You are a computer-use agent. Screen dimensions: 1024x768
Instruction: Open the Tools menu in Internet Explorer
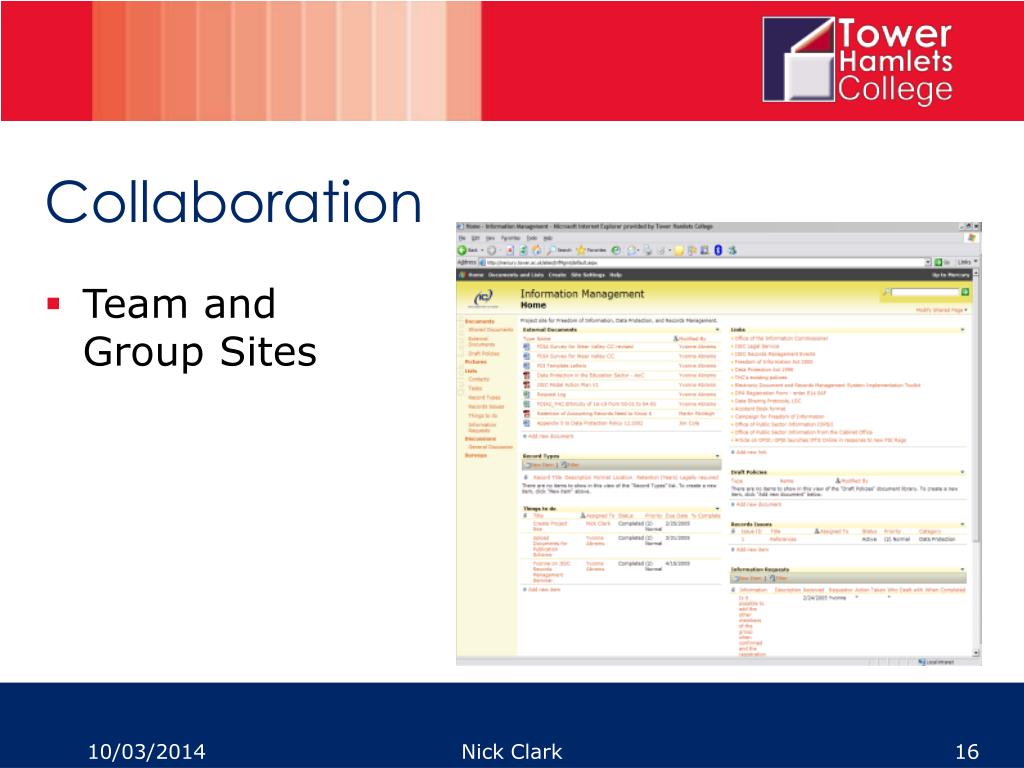point(532,238)
